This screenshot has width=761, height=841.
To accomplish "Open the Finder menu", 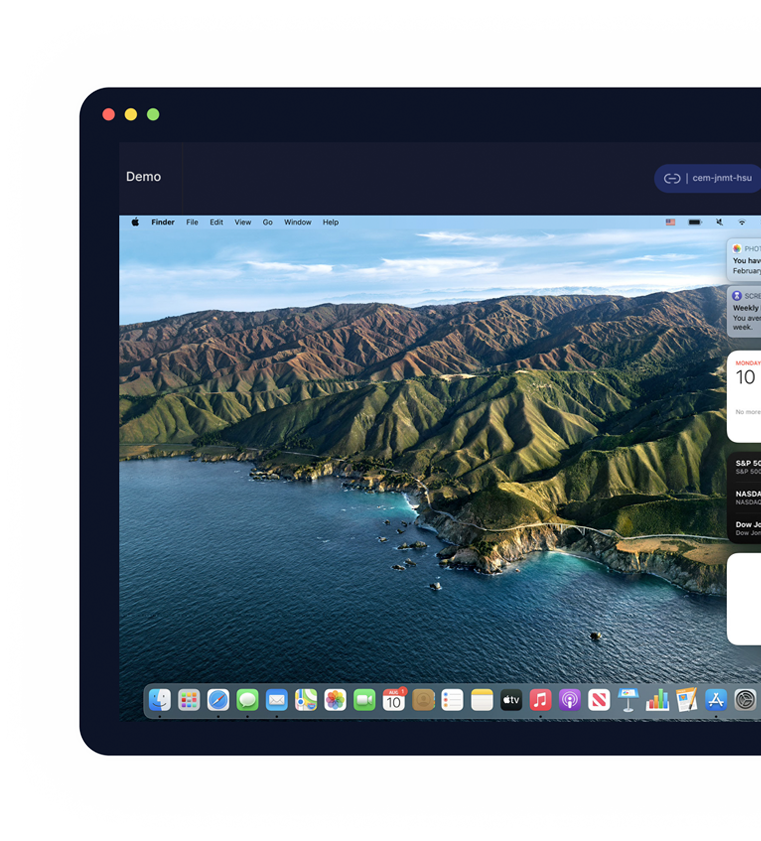I will coord(162,222).
